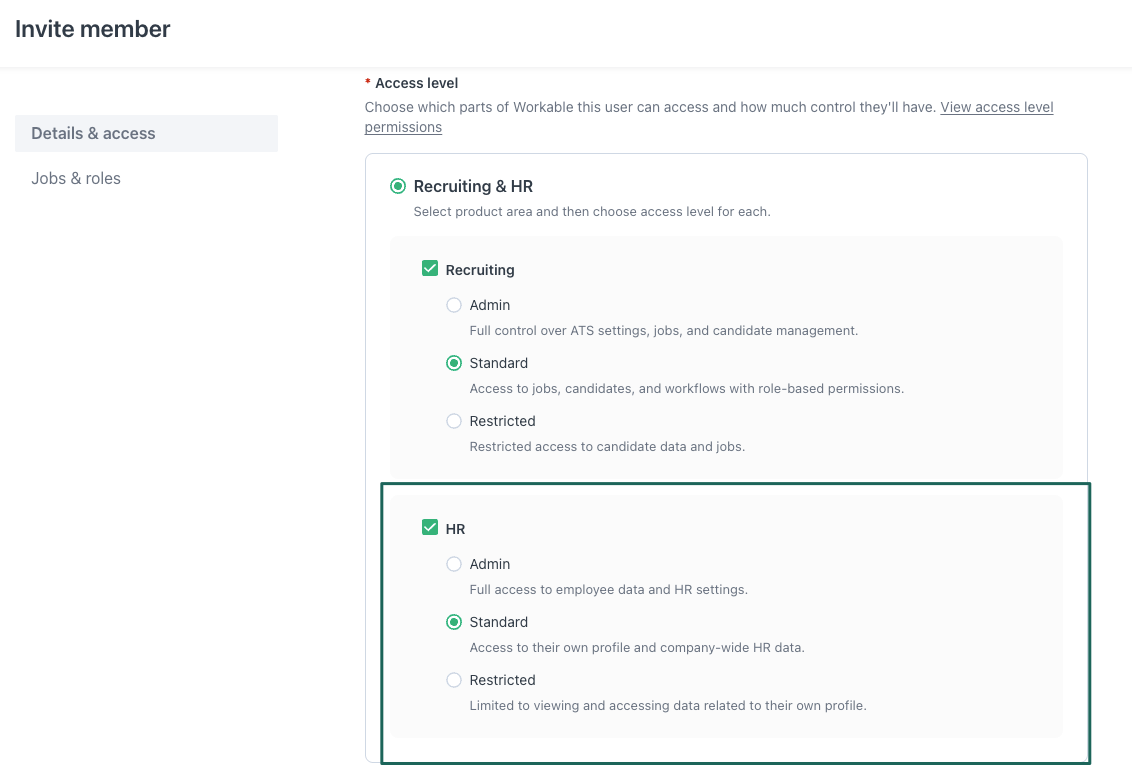Viewport: 1132px width, 772px height.
Task: Select the Standard radio button under HR
Action: (x=454, y=622)
